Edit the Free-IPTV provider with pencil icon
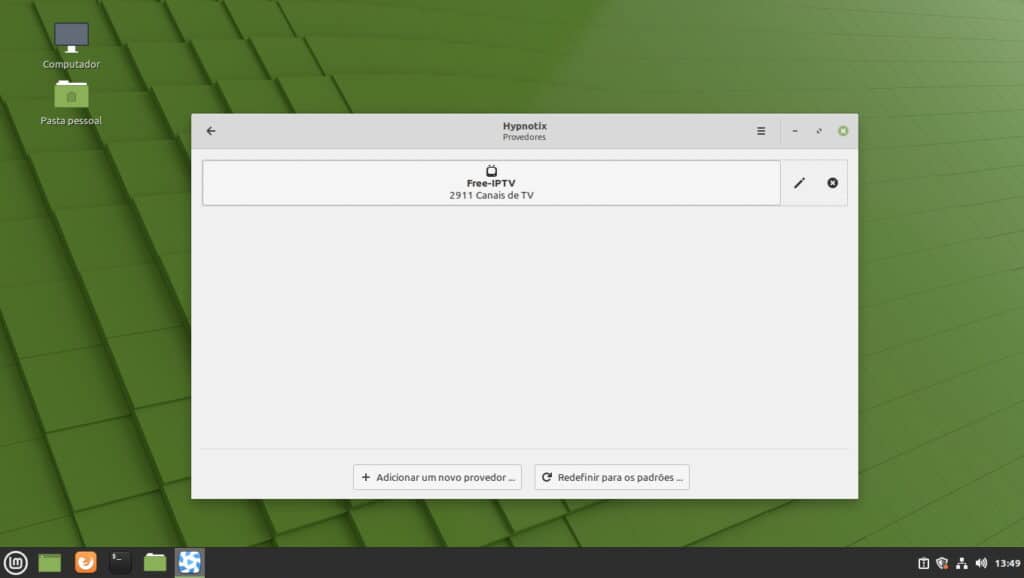 coord(799,183)
